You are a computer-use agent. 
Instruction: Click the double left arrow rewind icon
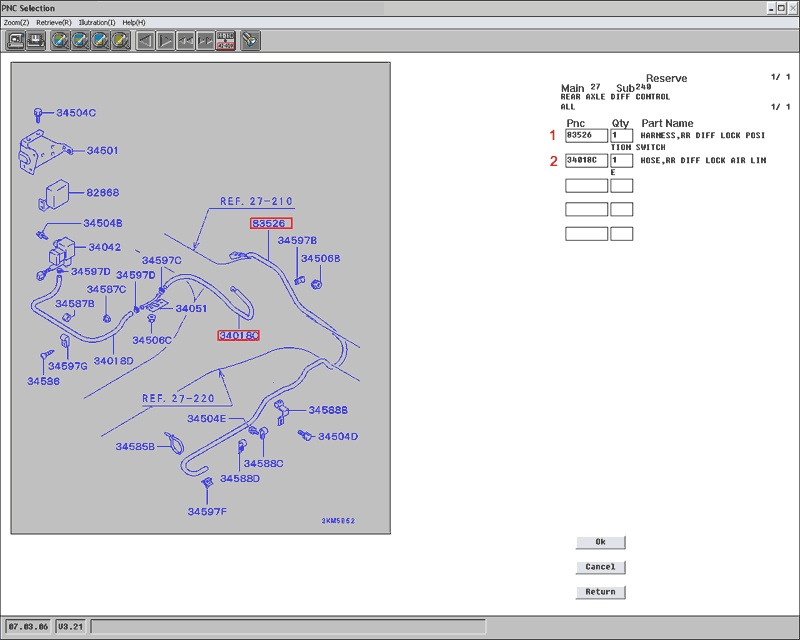tap(185, 41)
